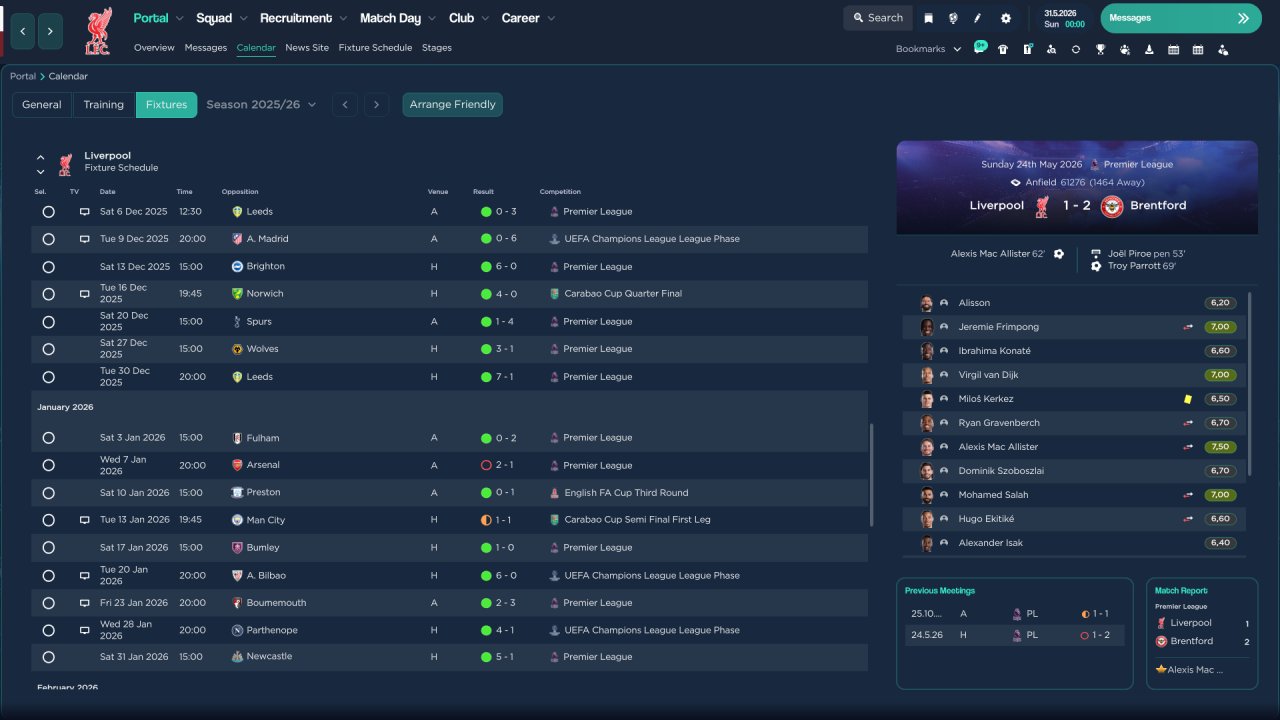1280x720 pixels.
Task: Click the Arrange Friendly button
Action: pyautogui.click(x=452, y=105)
